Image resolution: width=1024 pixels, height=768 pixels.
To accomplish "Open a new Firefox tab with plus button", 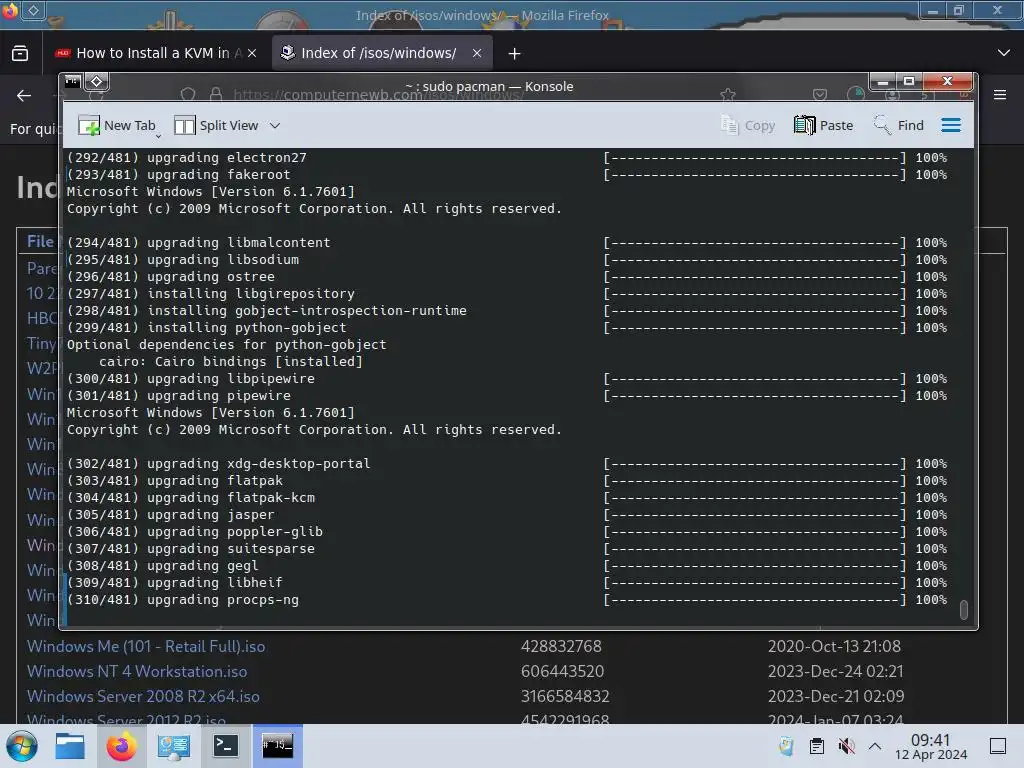I will (x=515, y=54).
